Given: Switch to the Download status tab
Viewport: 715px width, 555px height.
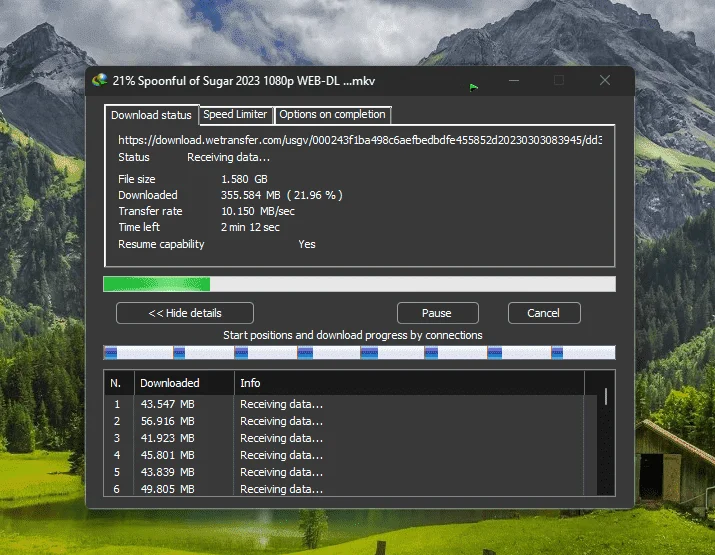Looking at the screenshot, I should pos(151,115).
